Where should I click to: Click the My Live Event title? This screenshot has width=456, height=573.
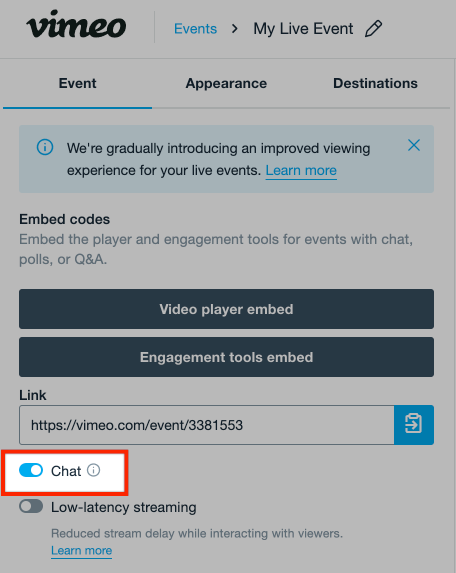[303, 29]
